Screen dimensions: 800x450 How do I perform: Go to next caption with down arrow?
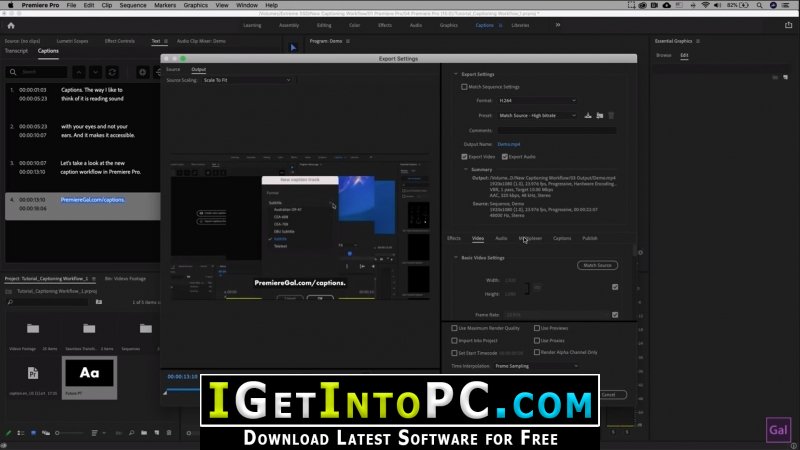[95, 72]
